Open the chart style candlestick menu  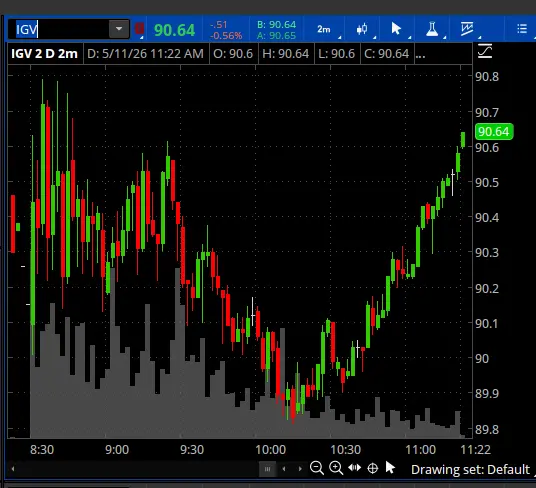[362, 29]
